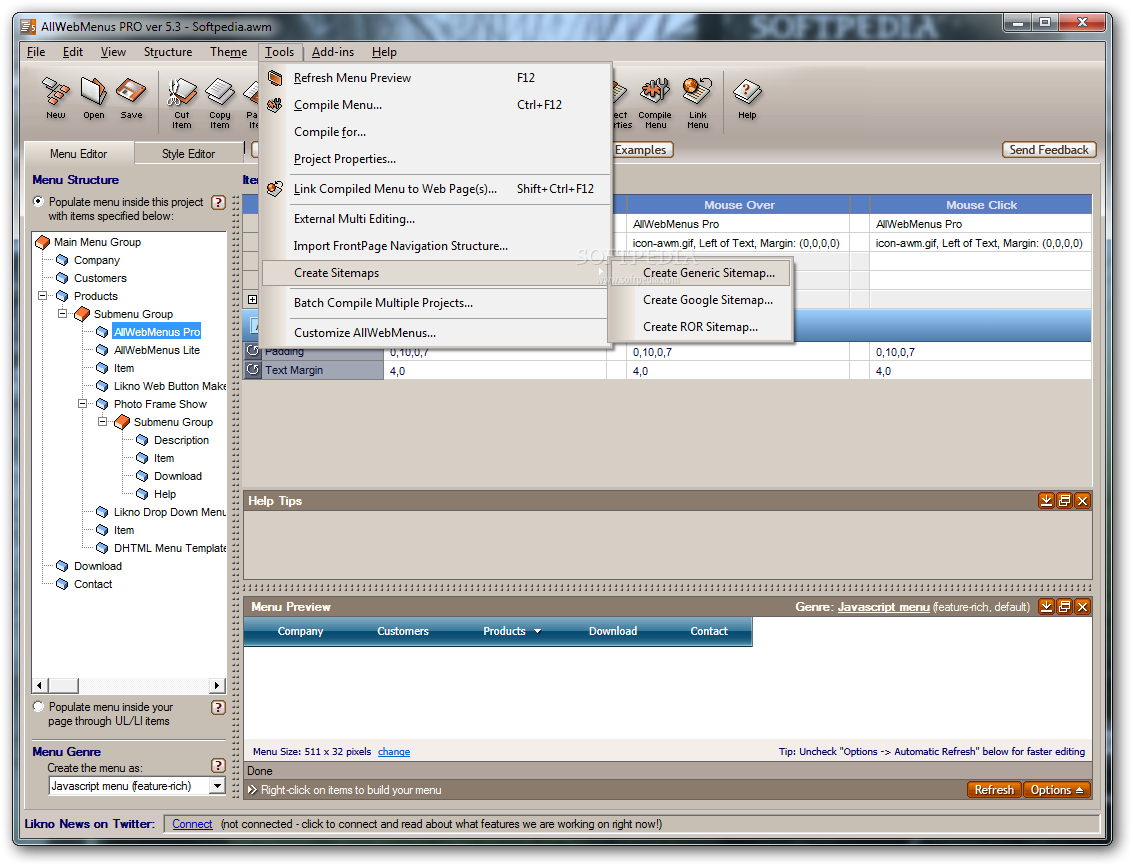Select Populate menu through UL/LI items radio
The height and width of the screenshot is (866, 1133).
(38, 707)
